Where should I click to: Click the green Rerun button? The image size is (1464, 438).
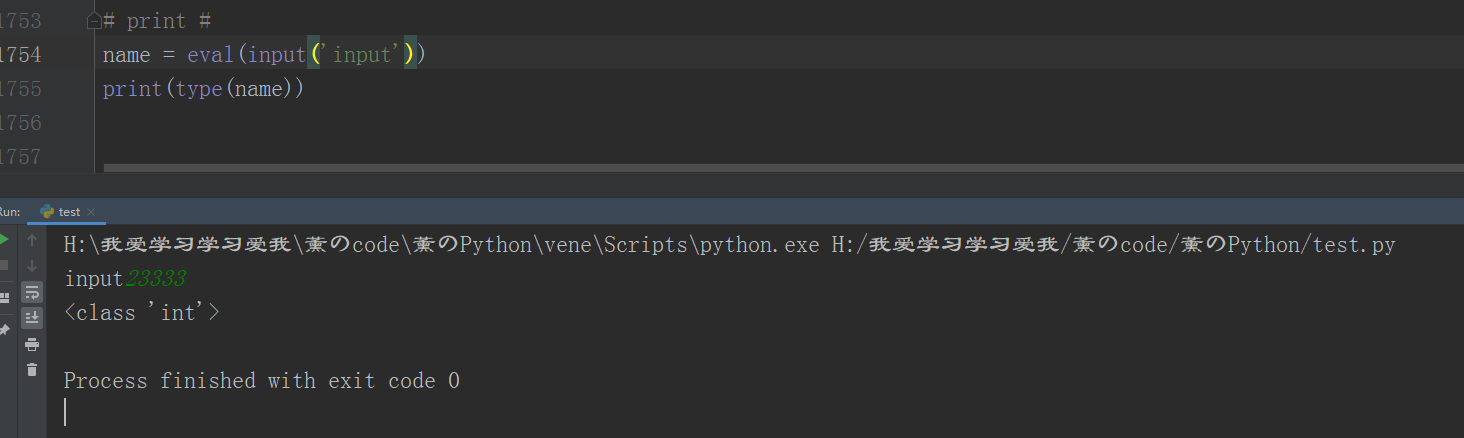pos(4,240)
